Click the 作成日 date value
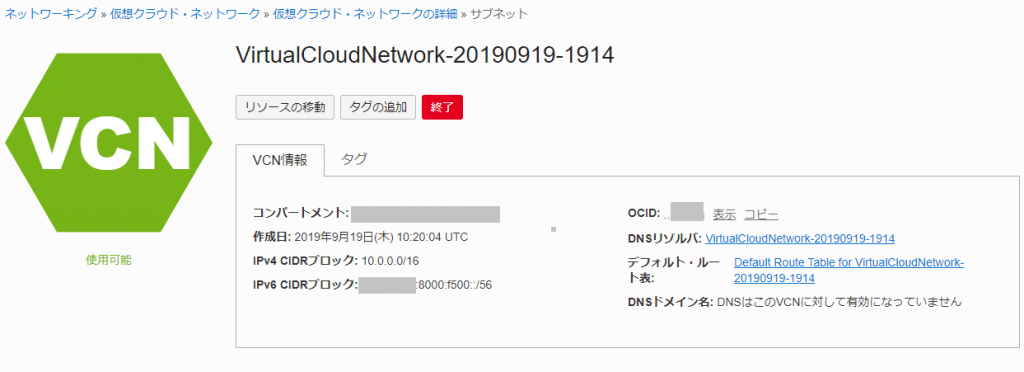This screenshot has width=1024, height=372. (381, 237)
